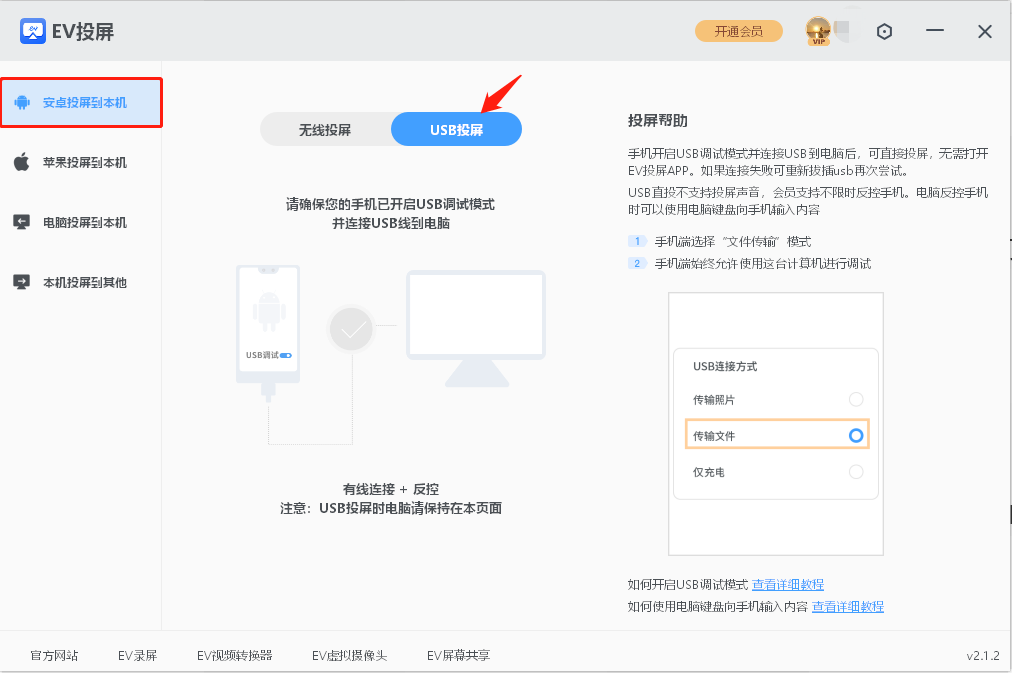Open EV录屏 from the footer

pyautogui.click(x=136, y=655)
